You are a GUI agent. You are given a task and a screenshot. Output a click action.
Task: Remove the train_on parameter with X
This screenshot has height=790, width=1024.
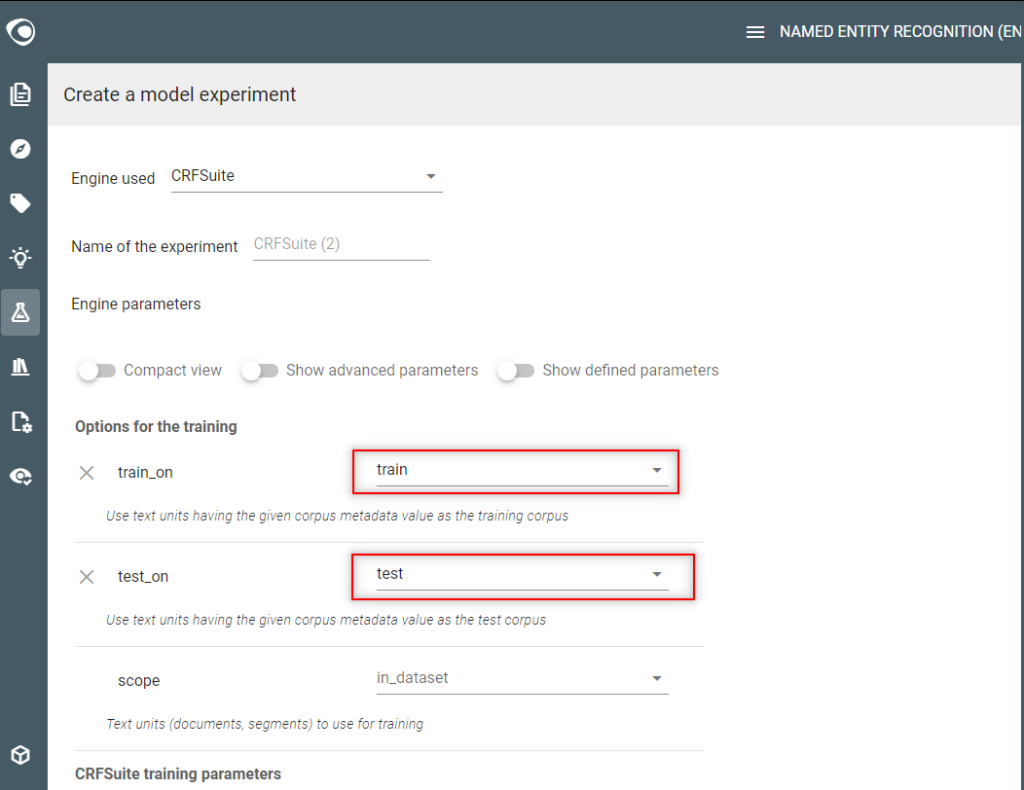pos(86,473)
